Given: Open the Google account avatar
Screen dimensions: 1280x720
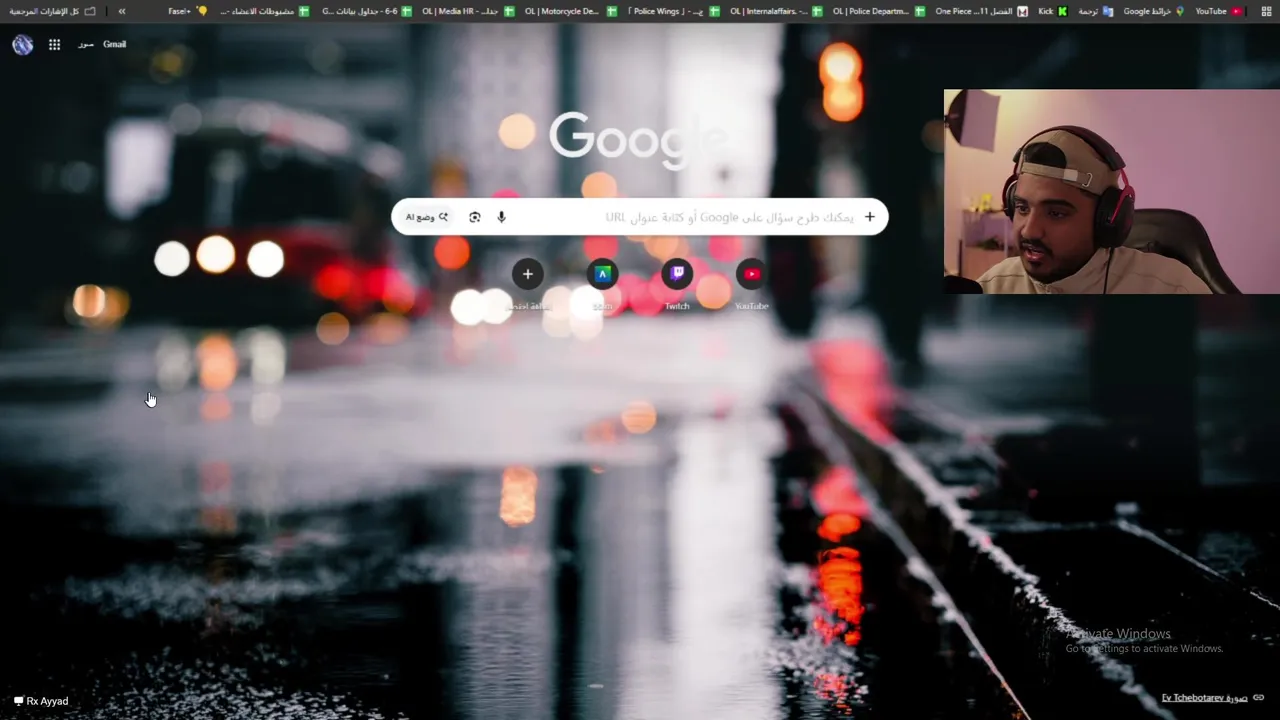Looking at the screenshot, I should [22, 44].
